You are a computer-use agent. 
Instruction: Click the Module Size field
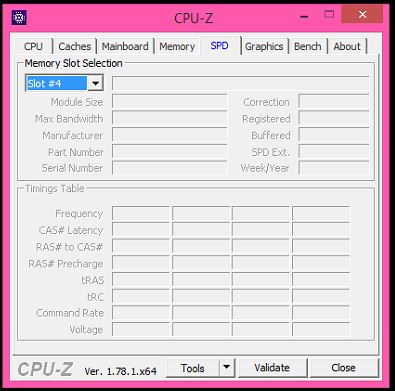(x=170, y=101)
